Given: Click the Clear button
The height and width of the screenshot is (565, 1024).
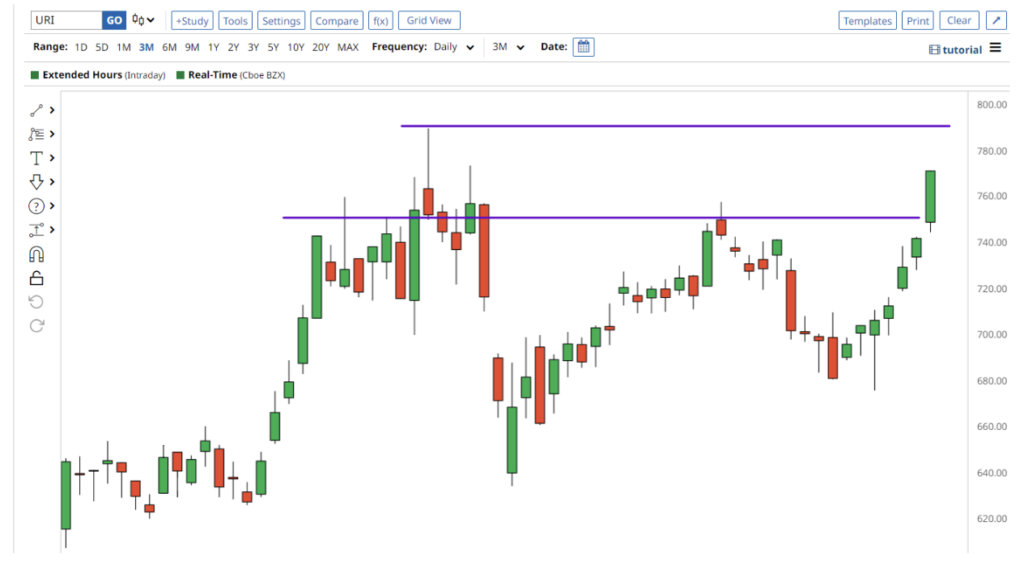Looking at the screenshot, I should 959,20.
